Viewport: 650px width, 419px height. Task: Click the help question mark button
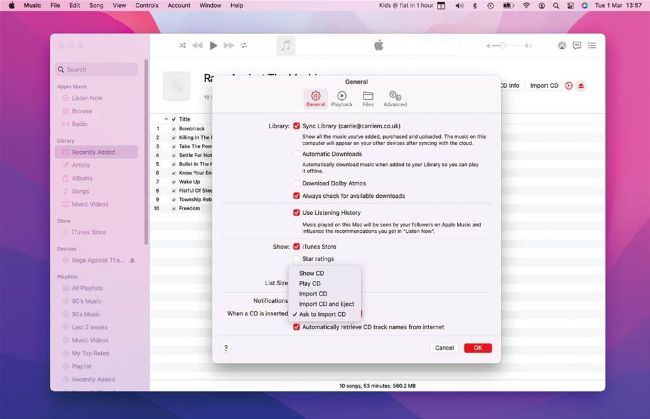pos(225,348)
